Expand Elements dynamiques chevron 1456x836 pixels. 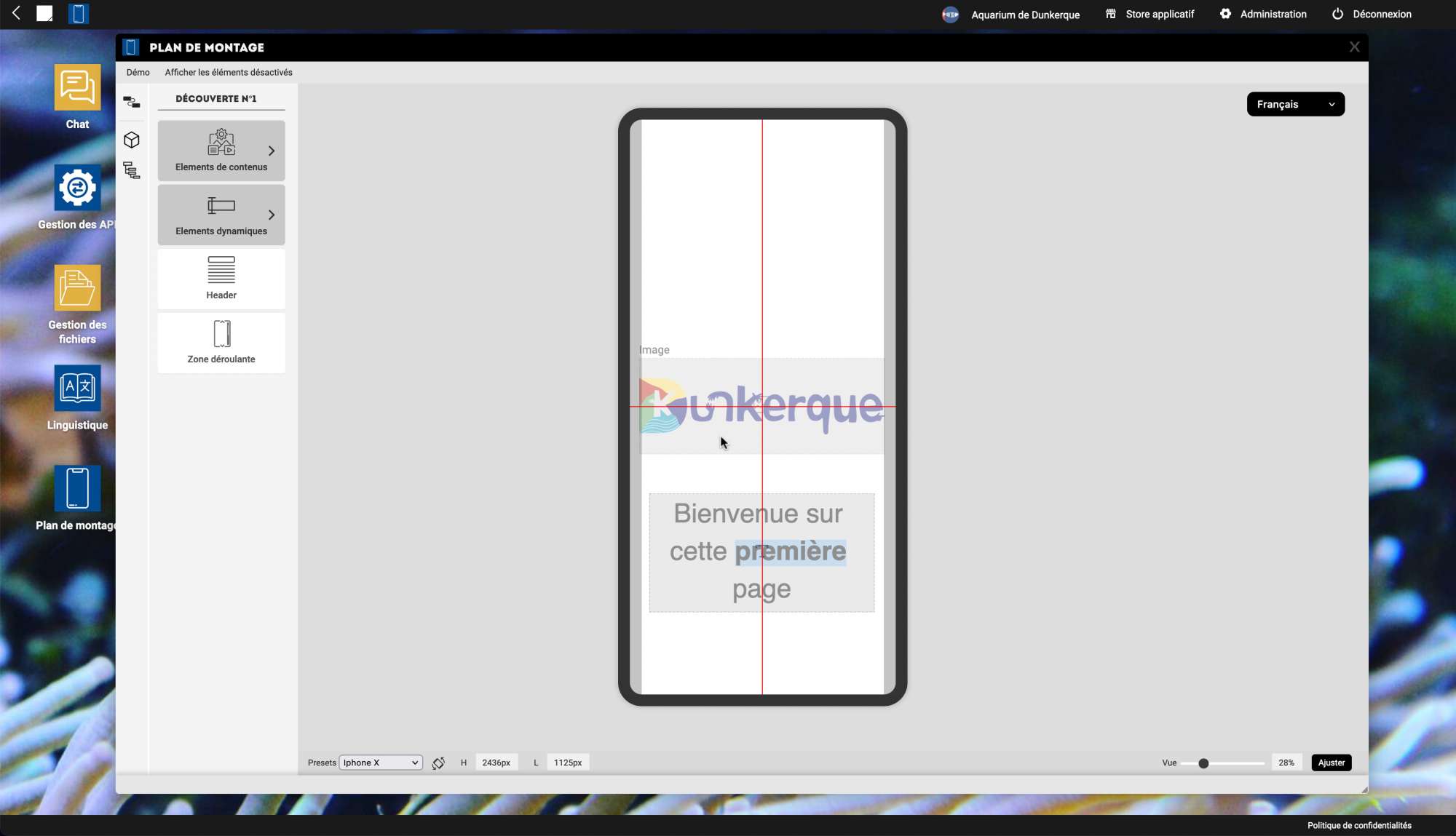pos(272,215)
